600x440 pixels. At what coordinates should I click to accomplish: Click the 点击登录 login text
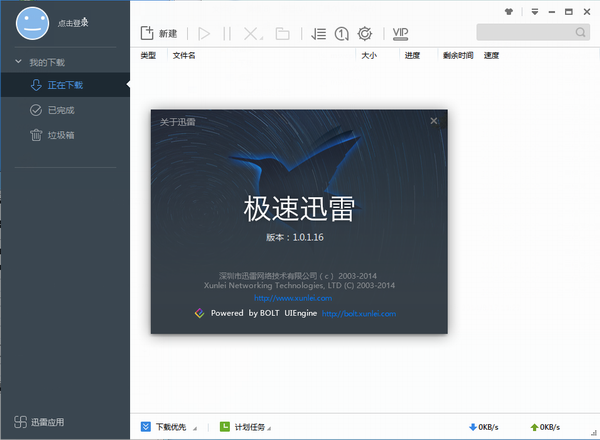73,23
